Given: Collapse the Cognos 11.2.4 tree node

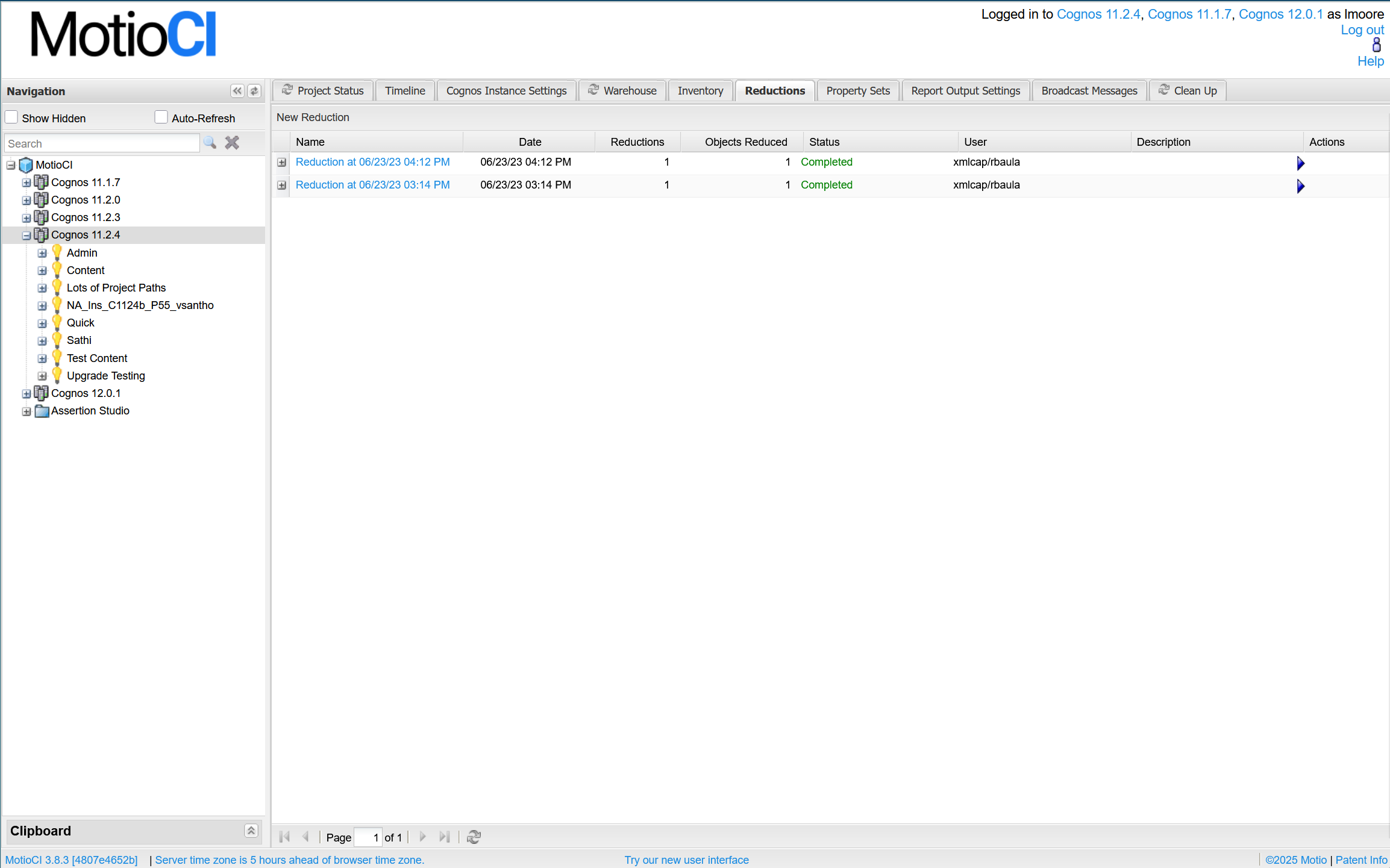Looking at the screenshot, I should (x=27, y=236).
